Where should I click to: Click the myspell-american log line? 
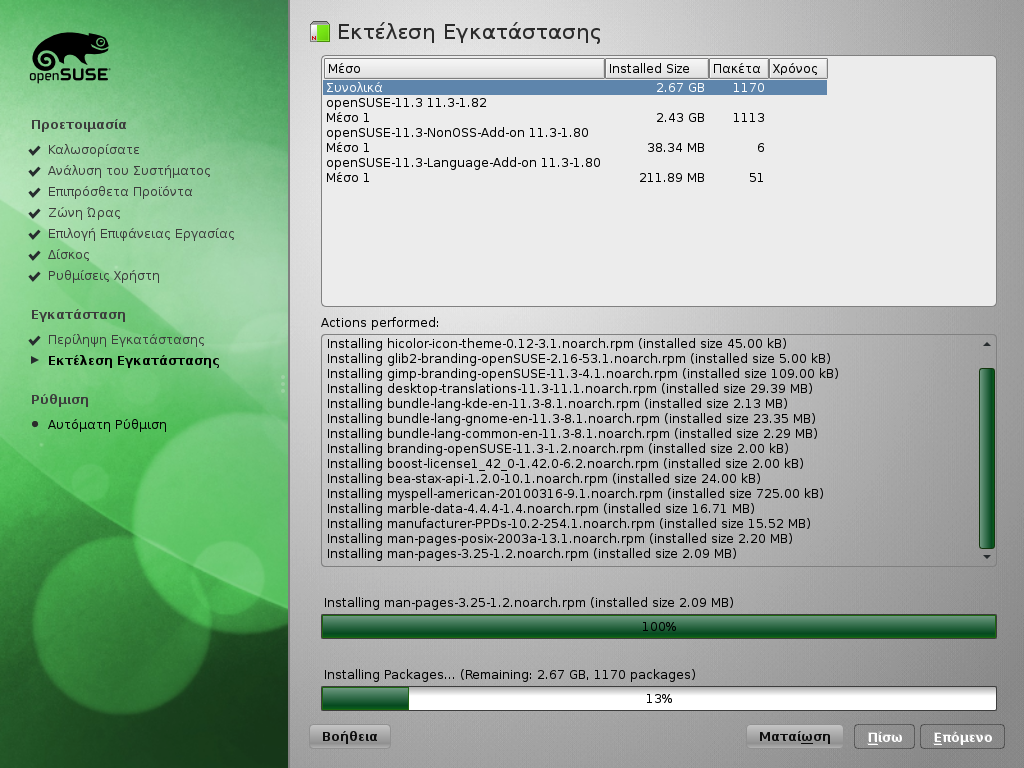coord(575,494)
